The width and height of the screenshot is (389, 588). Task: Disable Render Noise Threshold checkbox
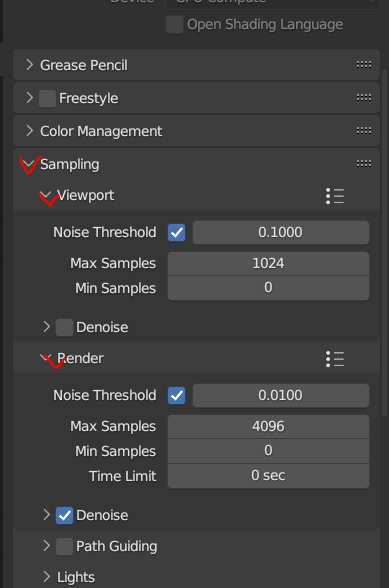(x=177, y=396)
